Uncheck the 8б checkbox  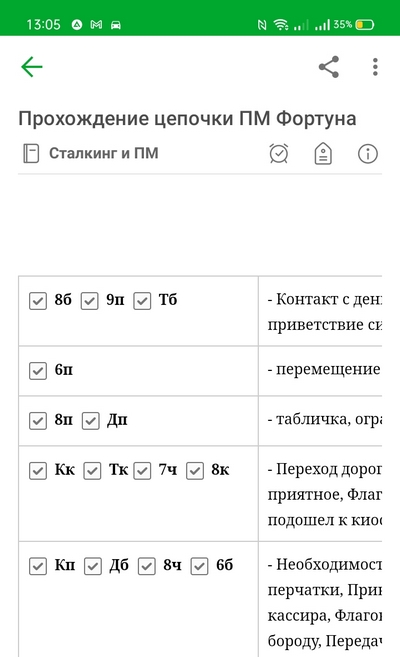coord(38,301)
